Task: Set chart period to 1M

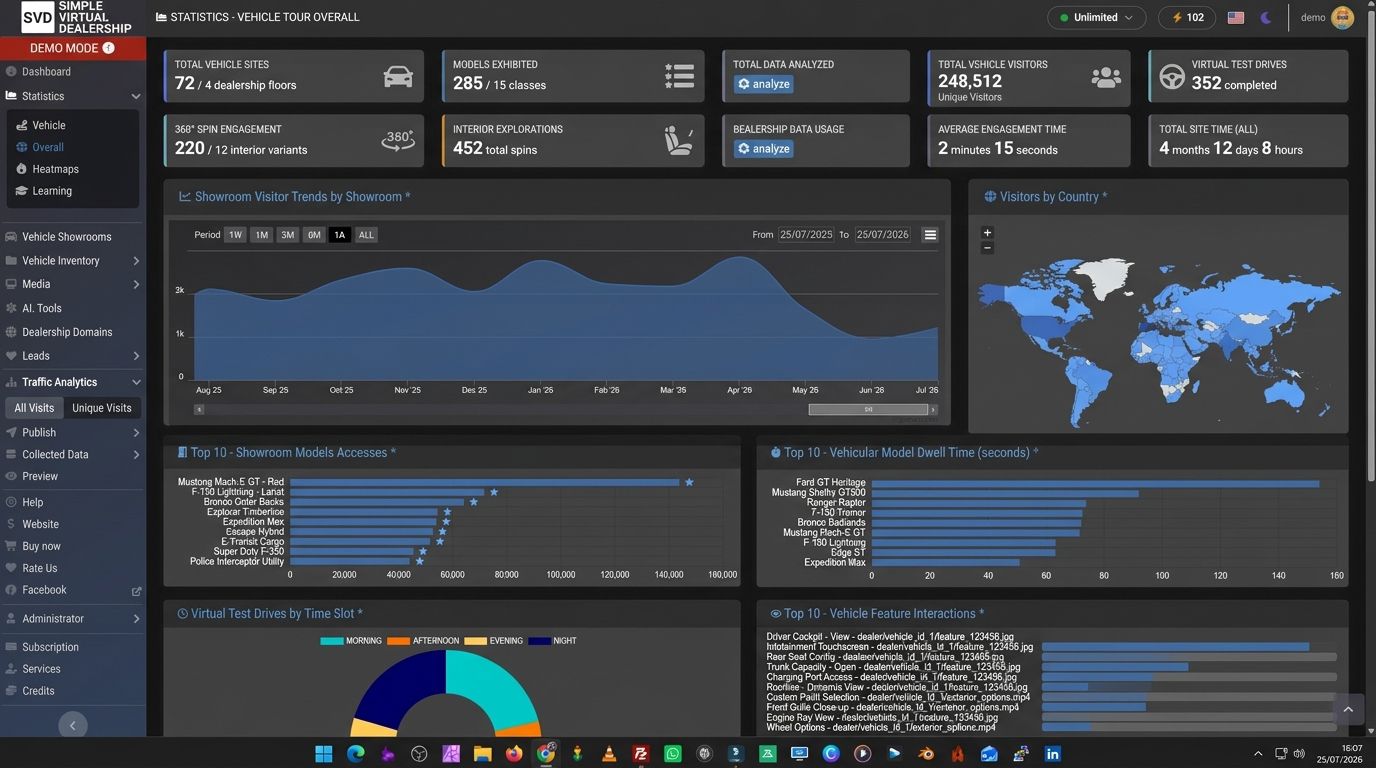Action: (x=261, y=235)
